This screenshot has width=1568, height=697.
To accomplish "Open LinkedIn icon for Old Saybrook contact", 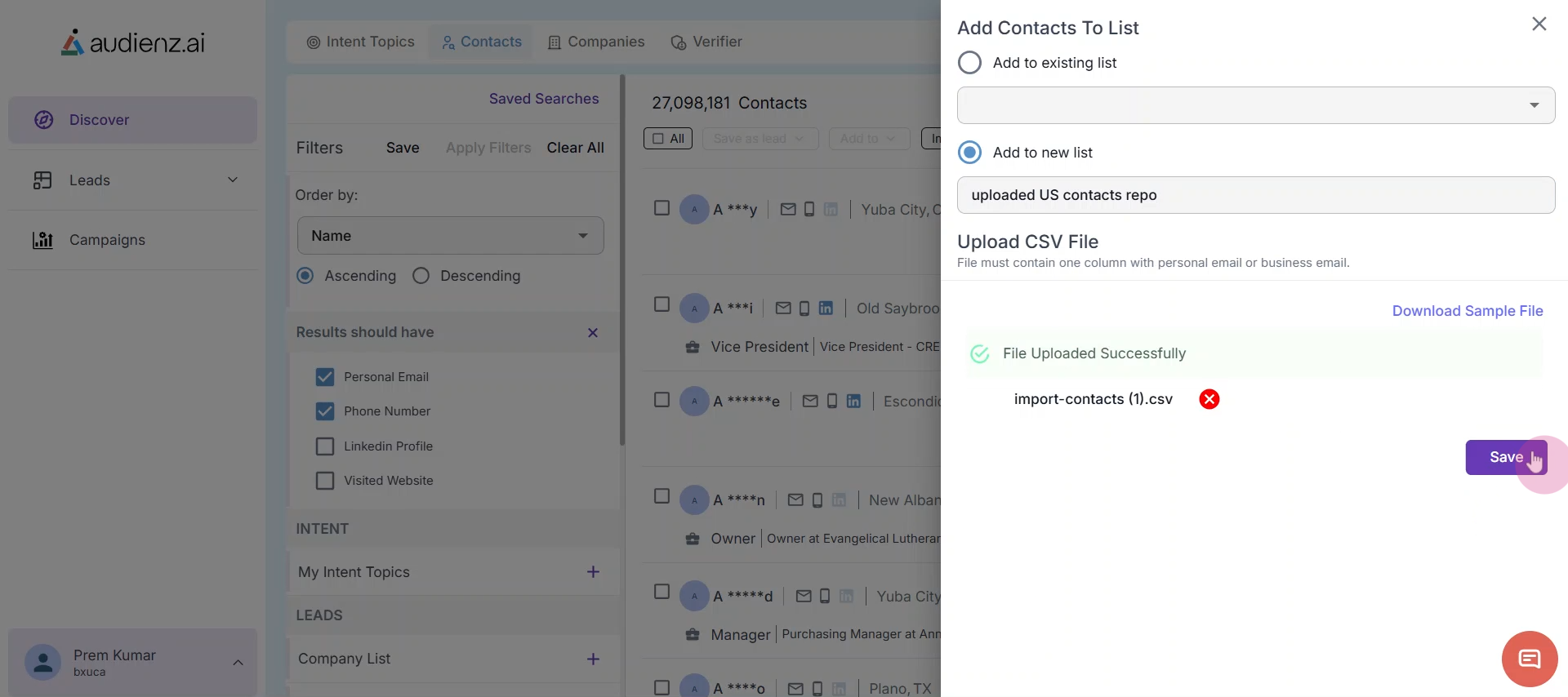I will coord(826,309).
